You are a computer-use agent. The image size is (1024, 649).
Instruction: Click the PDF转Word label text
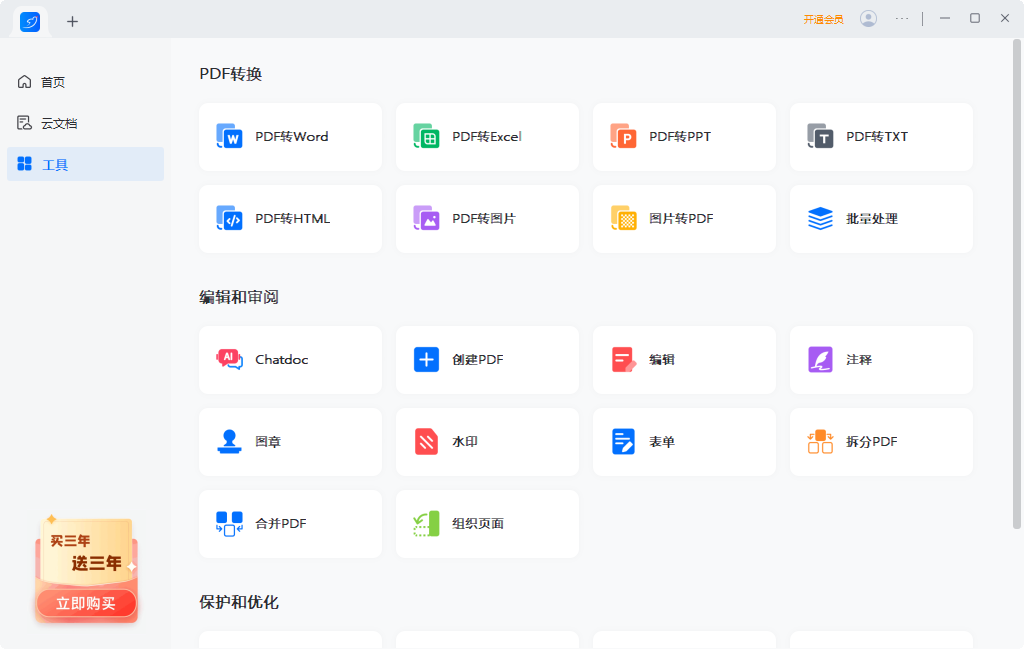coord(292,136)
